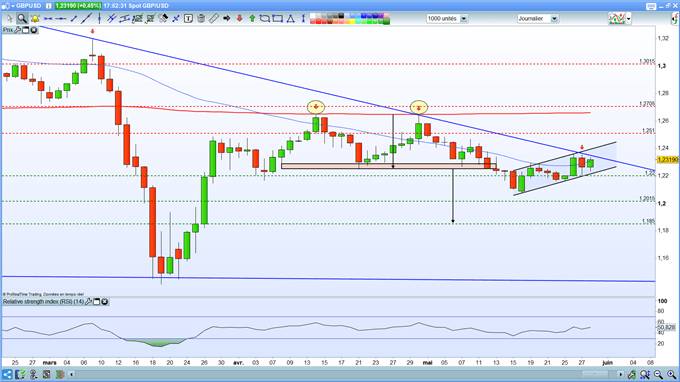The image size is (680, 382).
Task: Click the 1,2015 support level label
Action: point(647,199)
